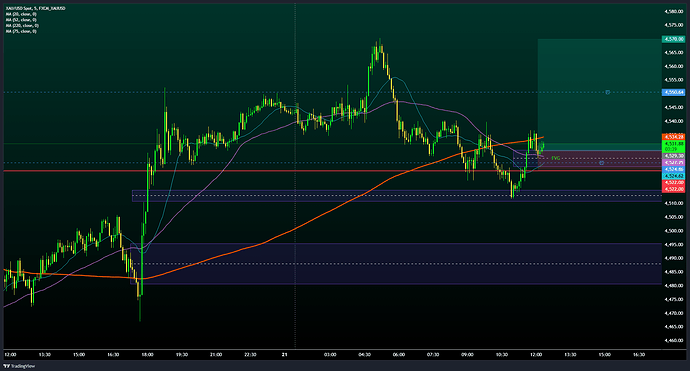Screen dimensions: 690x371
Task: Click the 4,580.00 price axis tick
Action: (674, 11)
